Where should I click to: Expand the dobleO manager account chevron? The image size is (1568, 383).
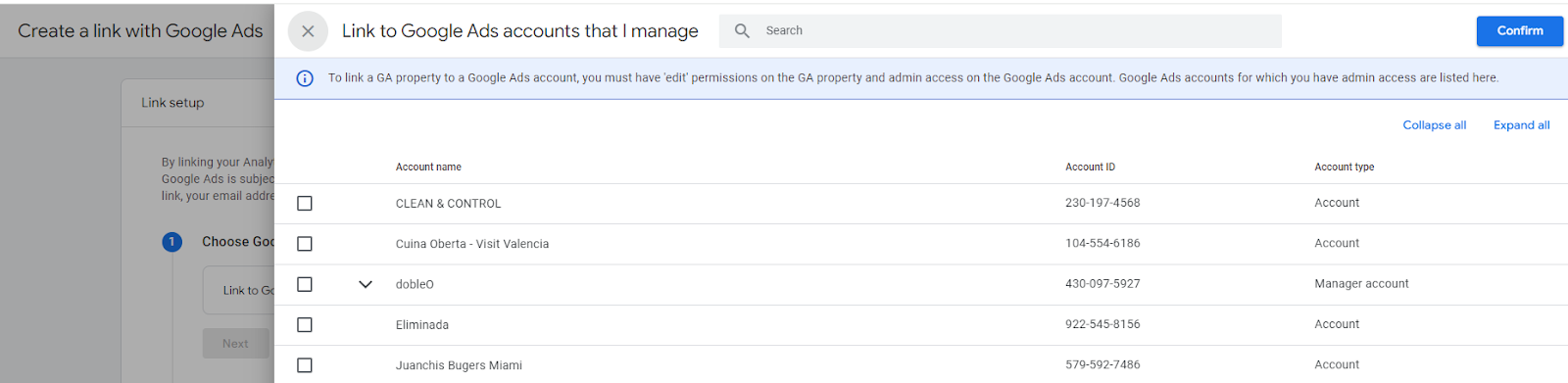(366, 284)
